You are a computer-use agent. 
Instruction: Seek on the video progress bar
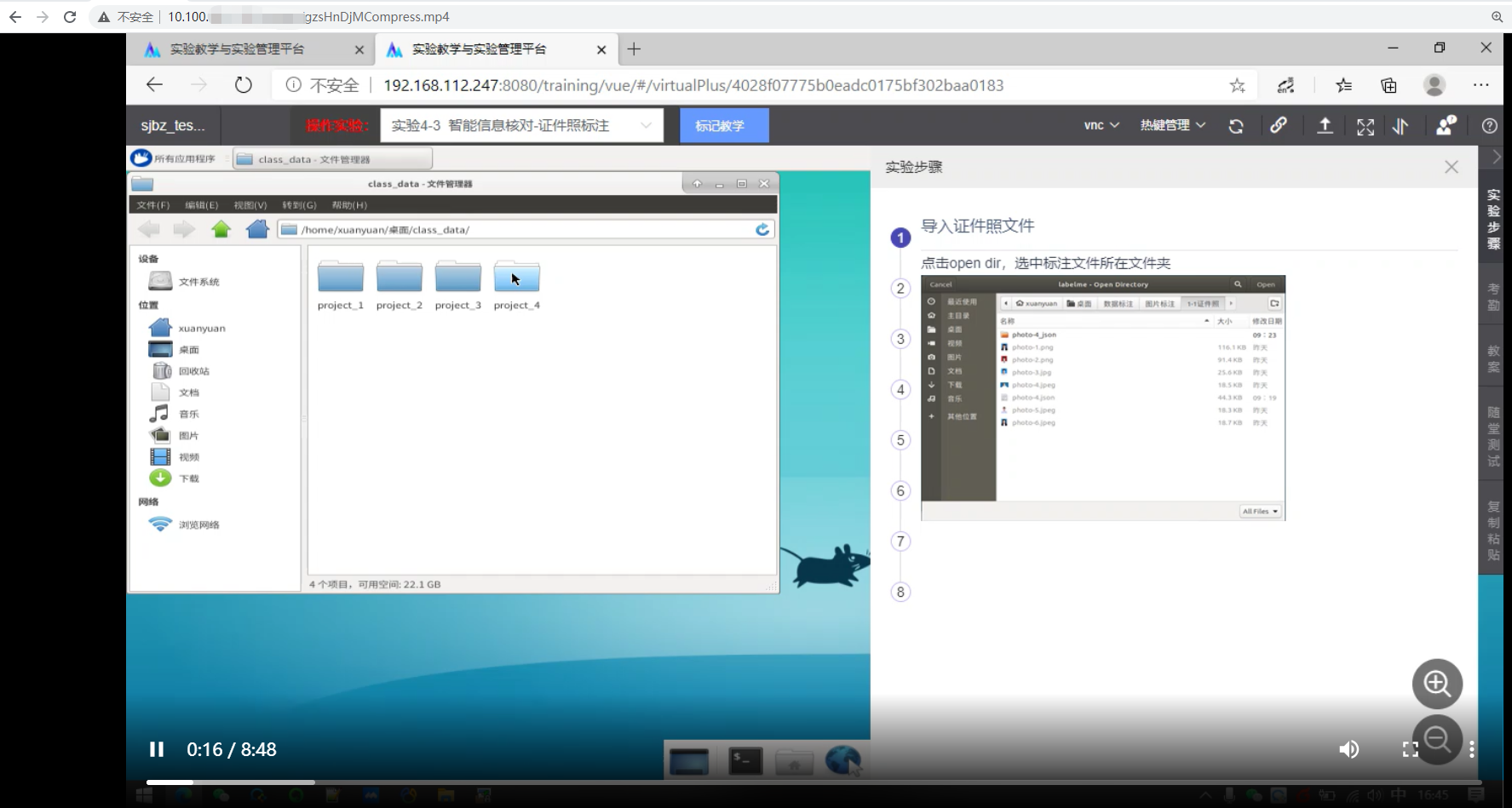tap(813, 782)
